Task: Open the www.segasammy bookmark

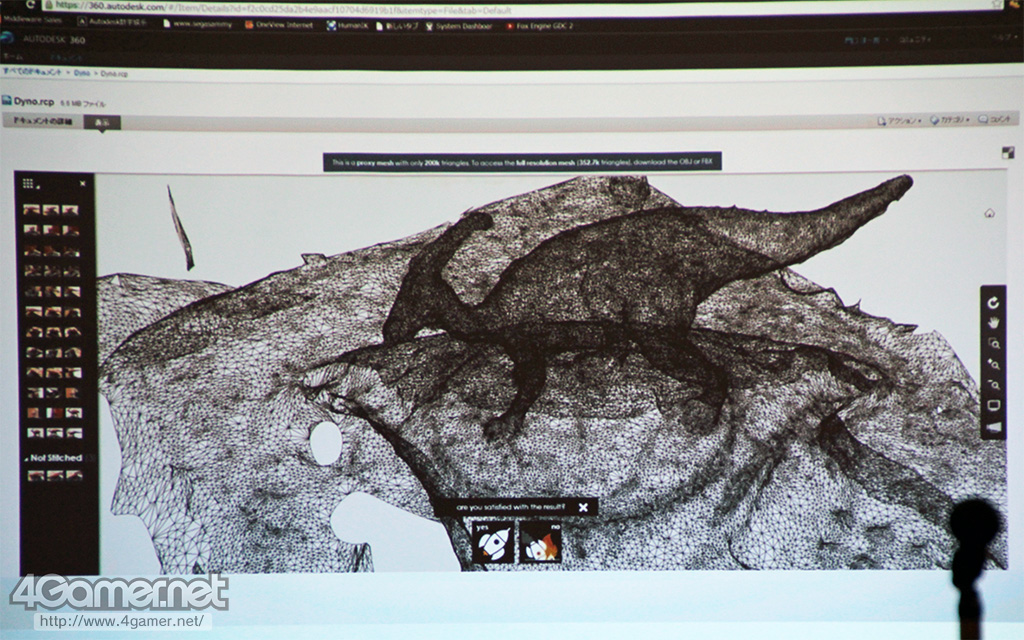Action: 197,24
